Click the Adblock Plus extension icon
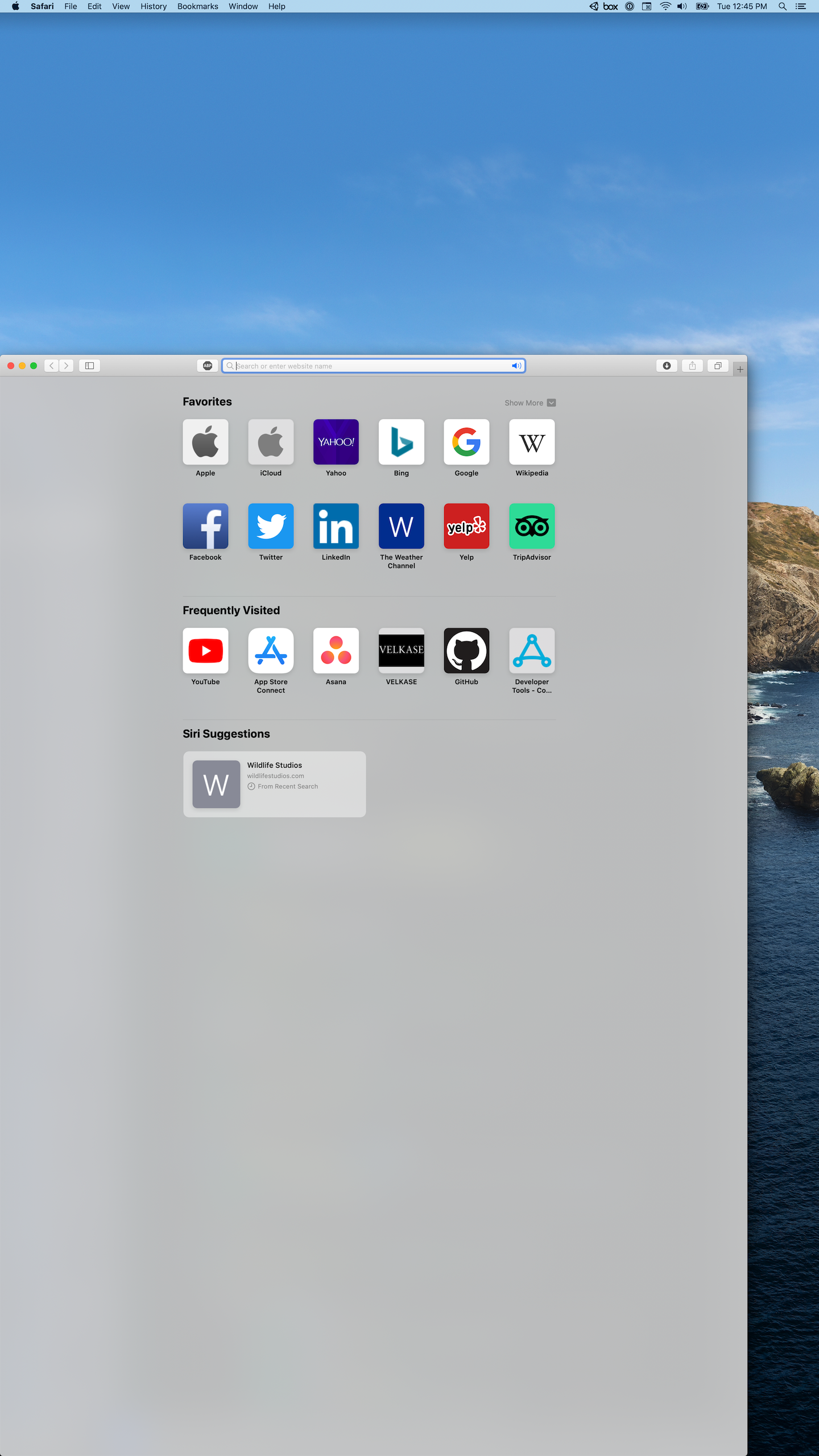 (208, 366)
